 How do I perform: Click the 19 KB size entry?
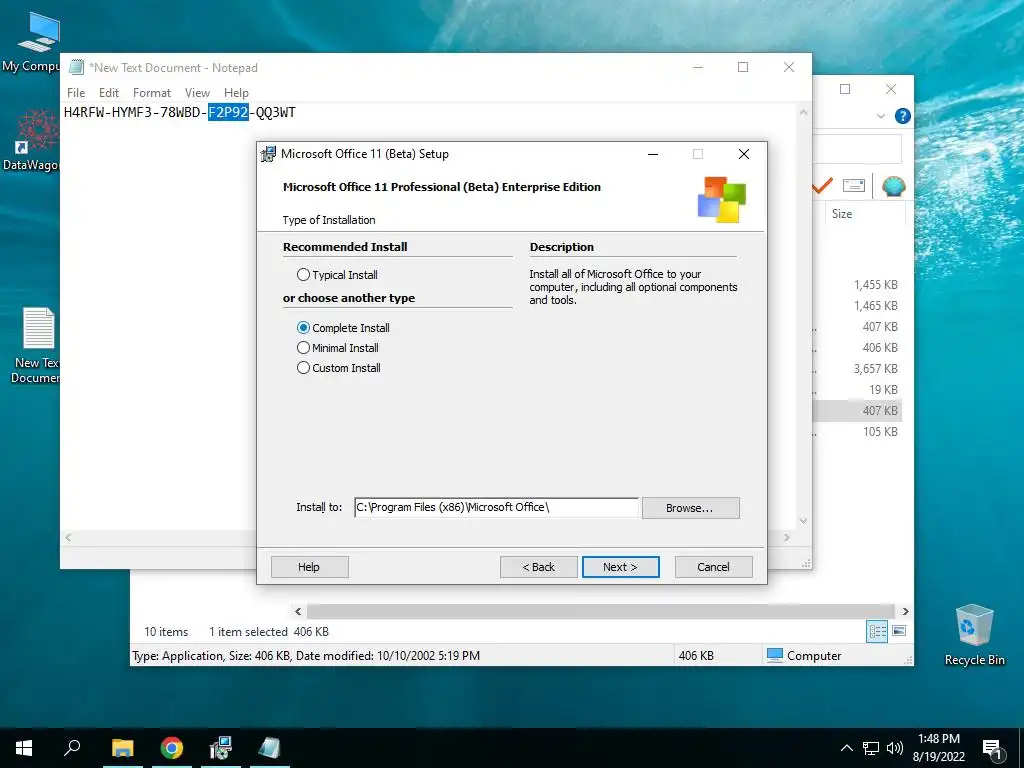tap(883, 390)
